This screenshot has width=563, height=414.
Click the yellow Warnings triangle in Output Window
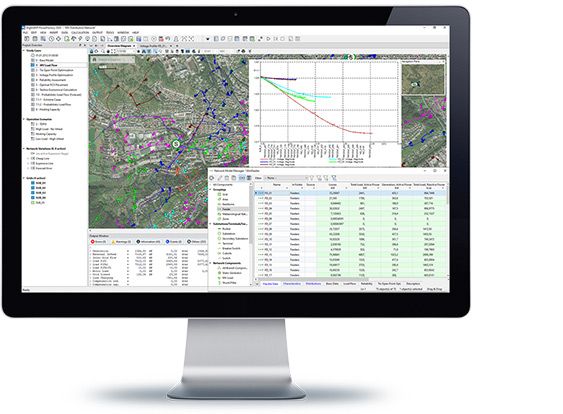[113, 242]
